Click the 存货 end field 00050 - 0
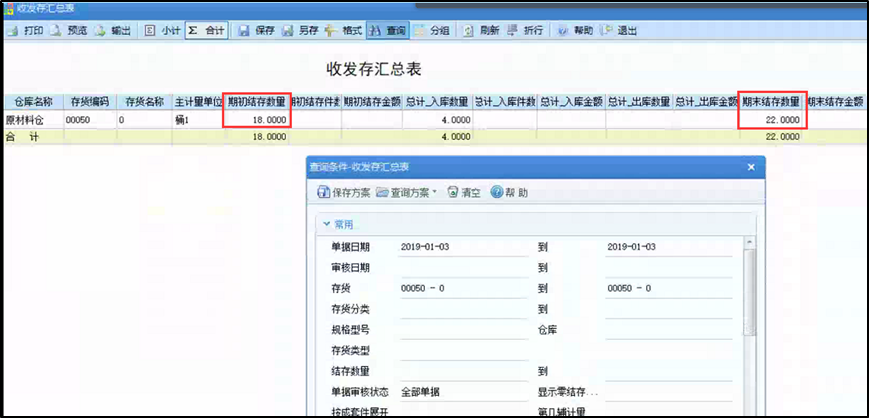 pyautogui.click(x=669, y=289)
